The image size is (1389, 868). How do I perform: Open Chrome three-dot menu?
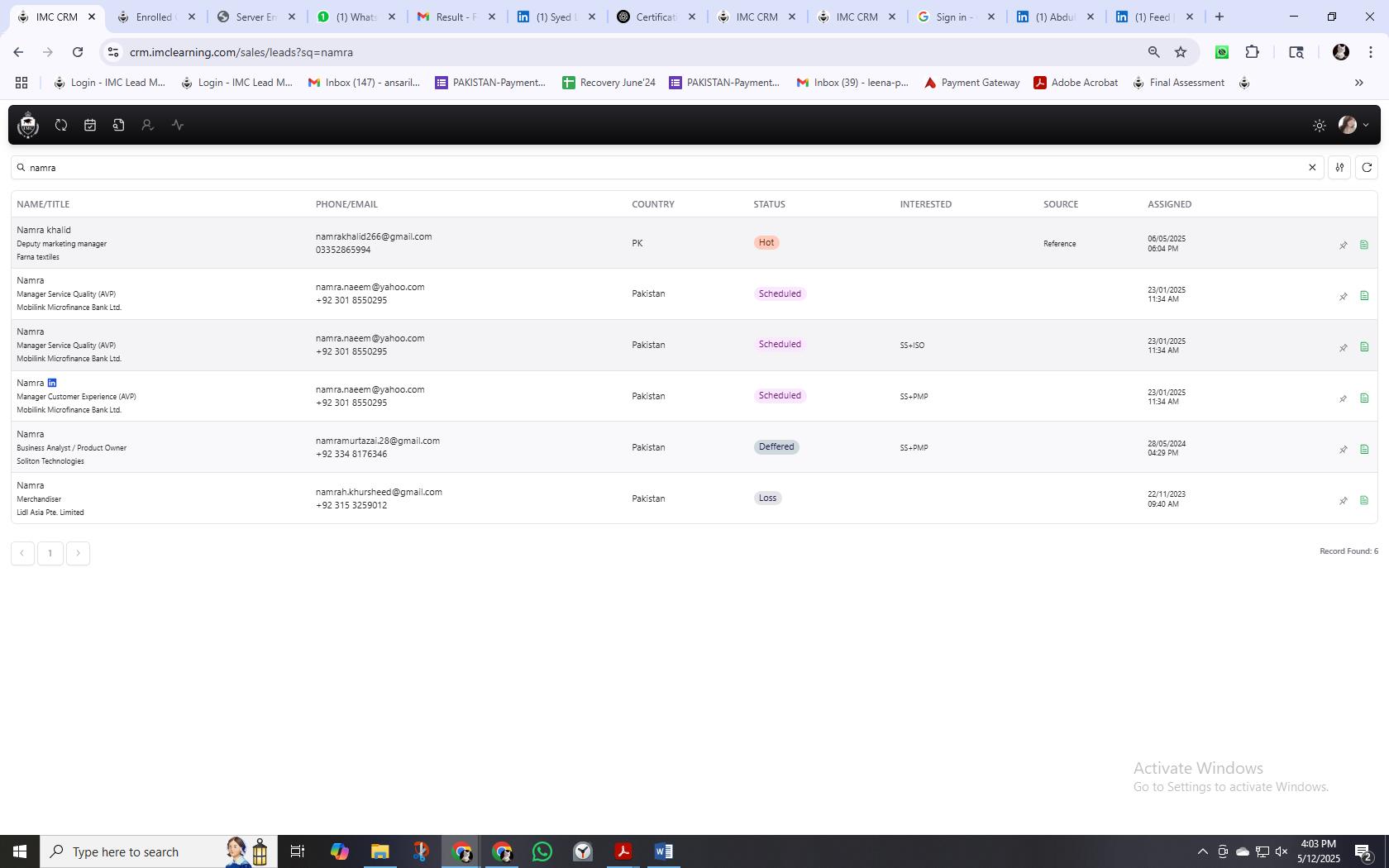[1371, 52]
